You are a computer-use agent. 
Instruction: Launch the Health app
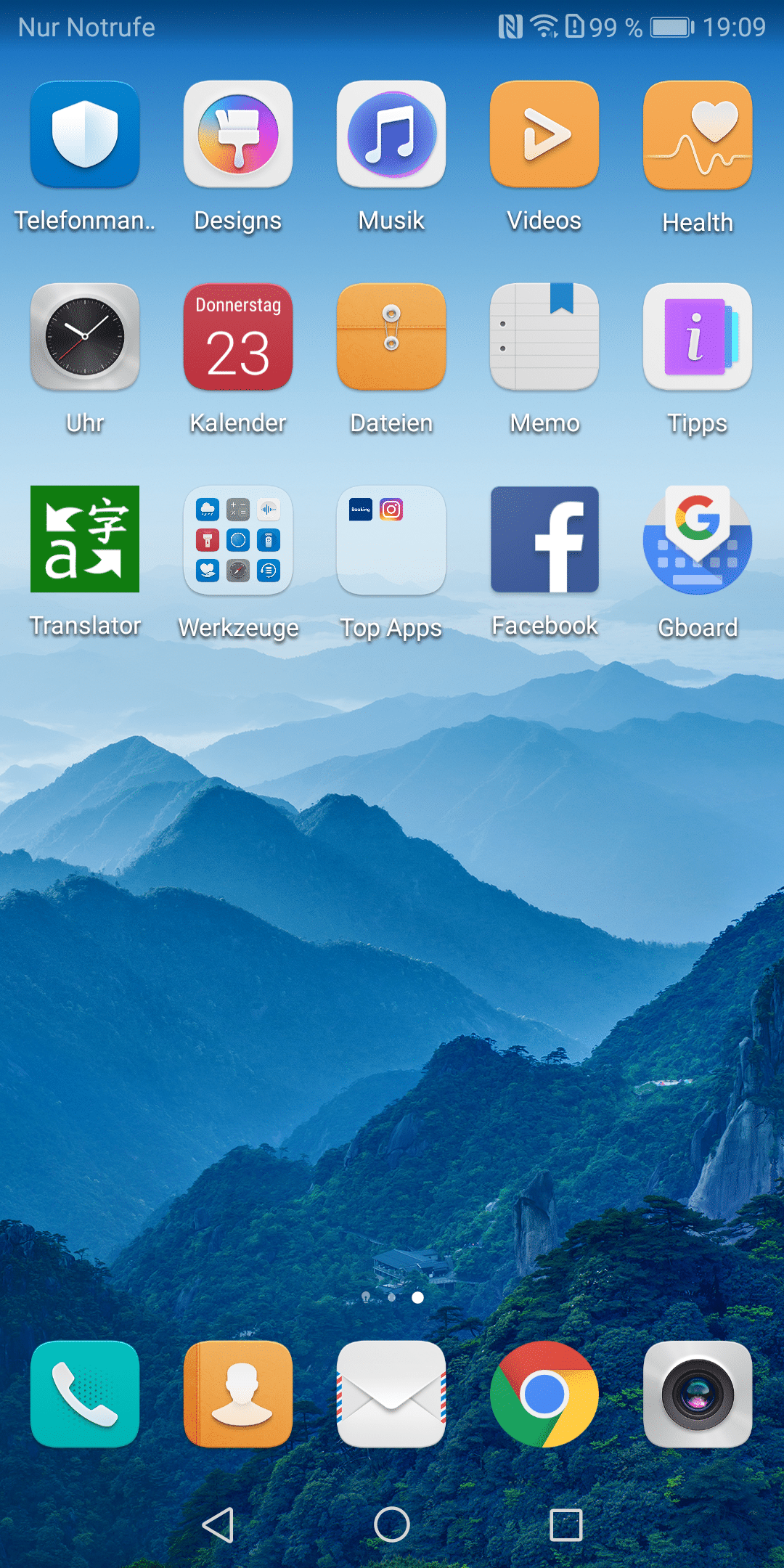(x=698, y=135)
